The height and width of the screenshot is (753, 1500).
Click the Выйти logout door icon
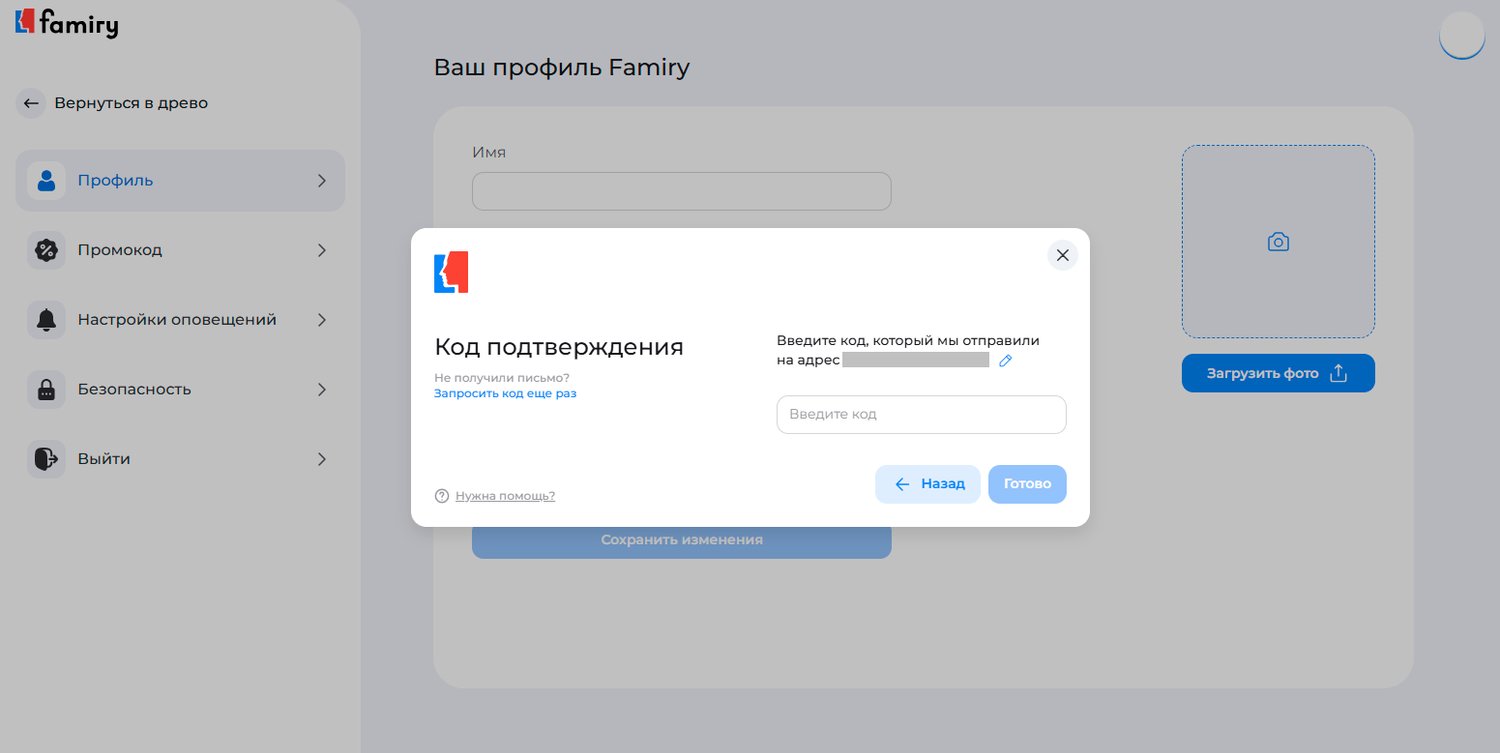click(x=46, y=459)
